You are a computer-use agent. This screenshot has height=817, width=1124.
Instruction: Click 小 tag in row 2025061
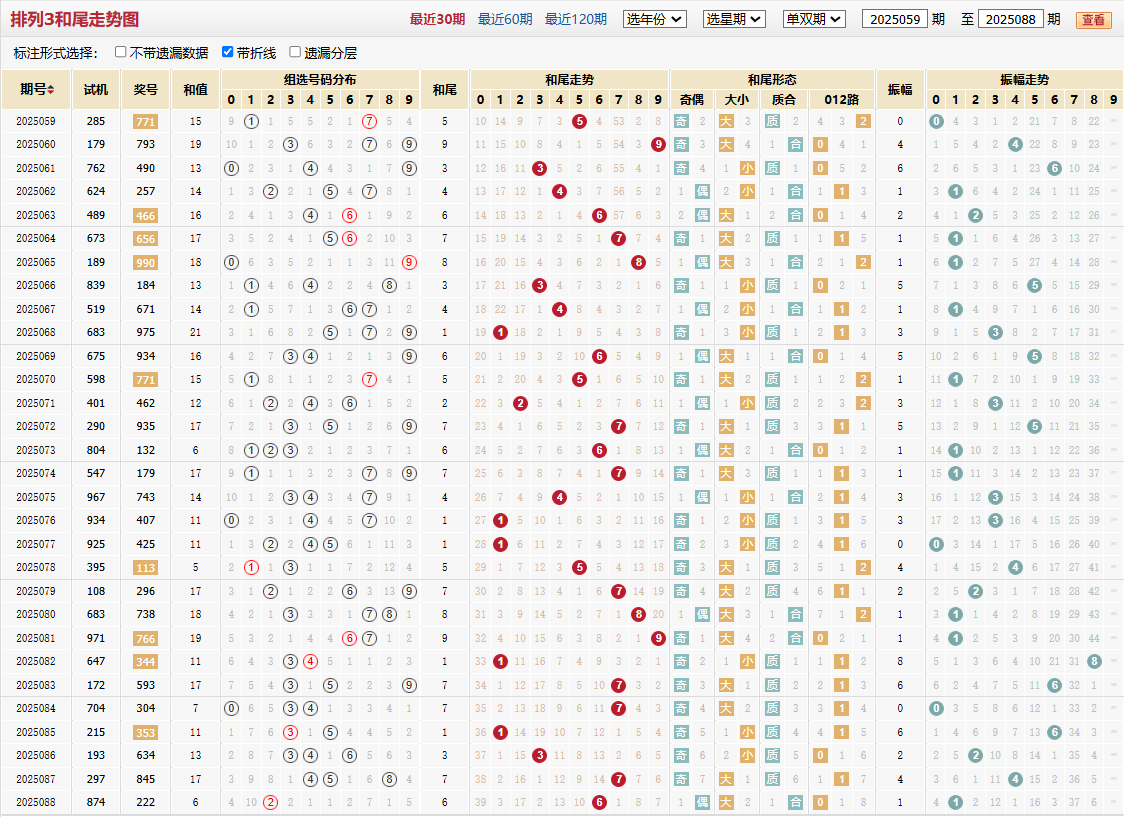748,168
